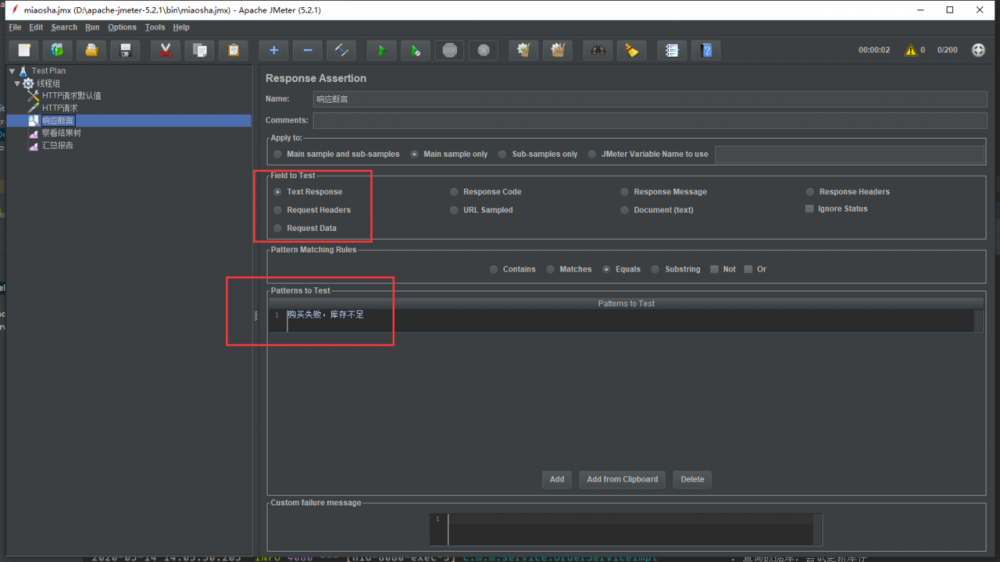The width and height of the screenshot is (1000, 562).
Task: Click the Copy icon in toolbar
Action: point(200,50)
